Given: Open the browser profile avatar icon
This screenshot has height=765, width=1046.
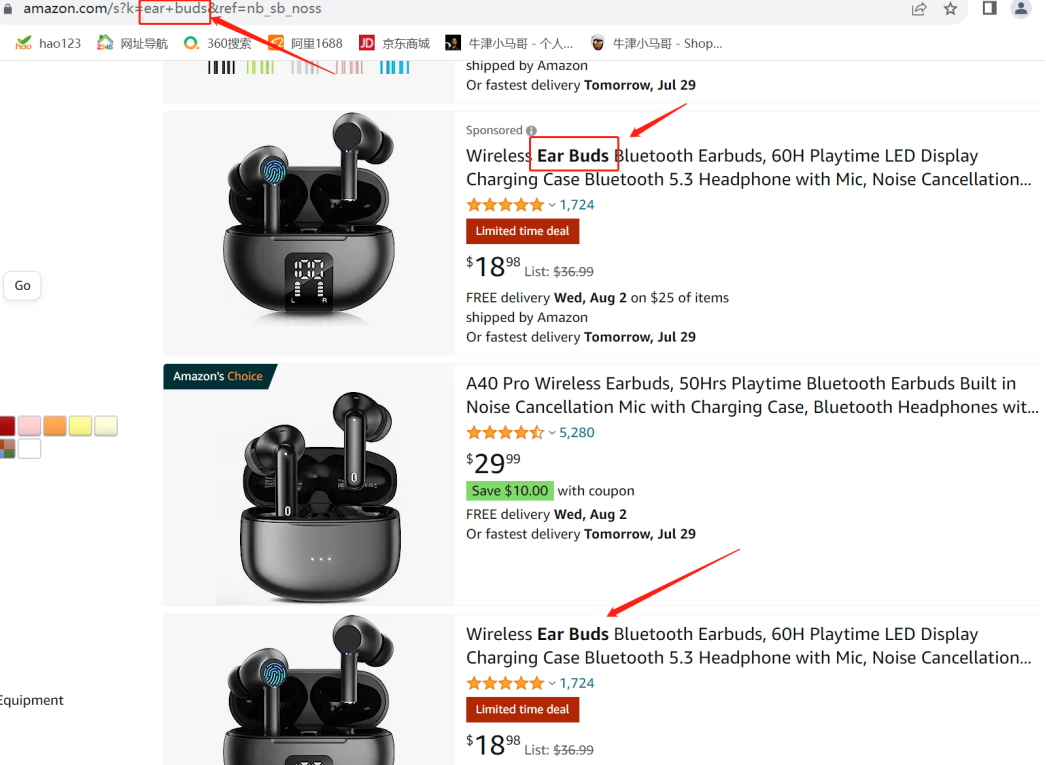Looking at the screenshot, I should [1021, 9].
